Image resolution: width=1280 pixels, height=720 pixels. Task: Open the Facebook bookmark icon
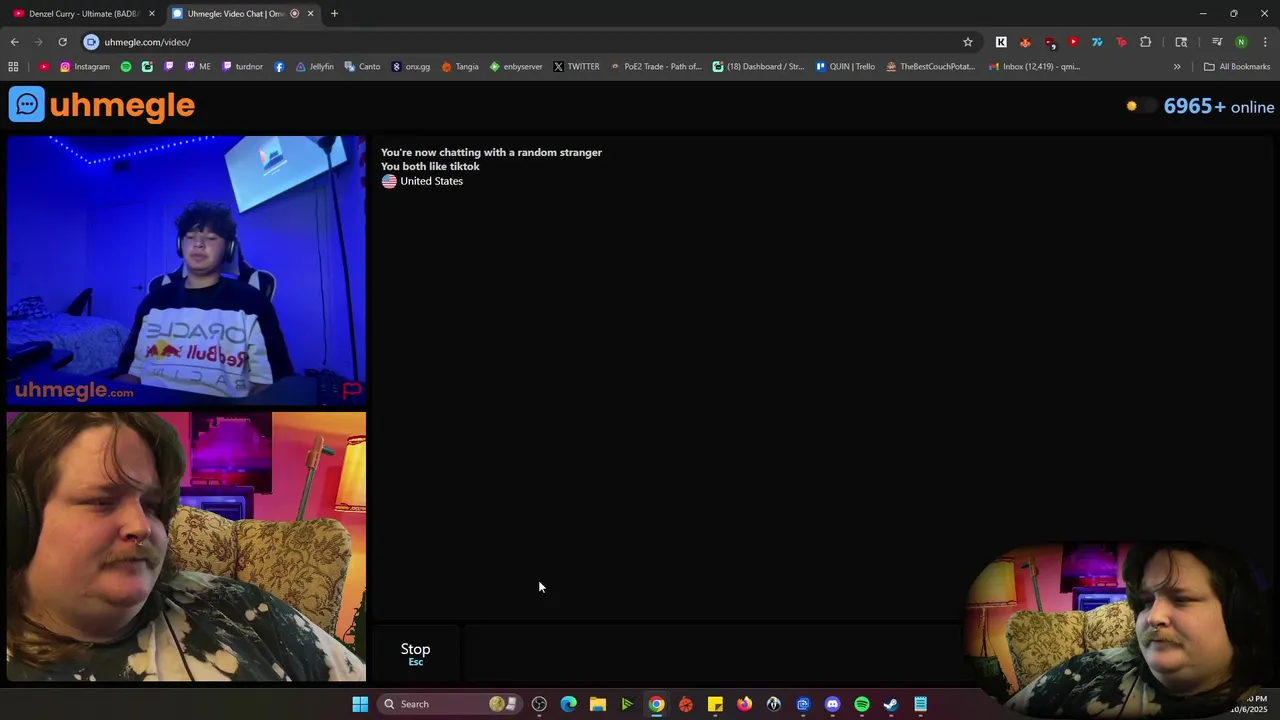point(279,67)
